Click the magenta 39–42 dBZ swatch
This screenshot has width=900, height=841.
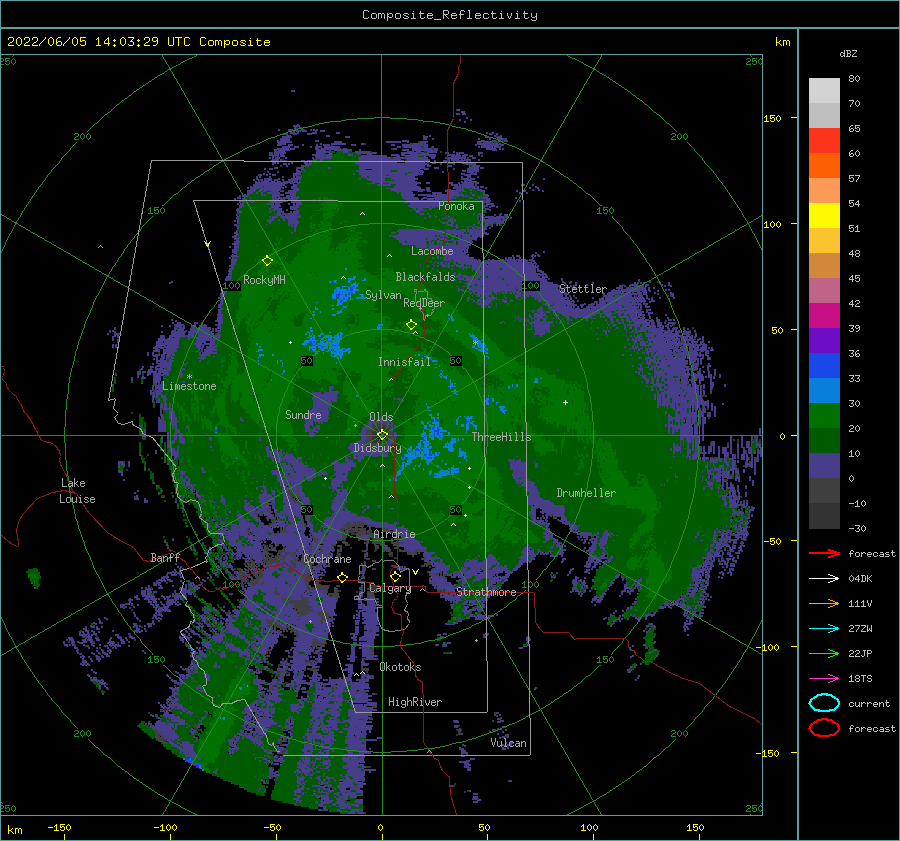click(x=824, y=316)
